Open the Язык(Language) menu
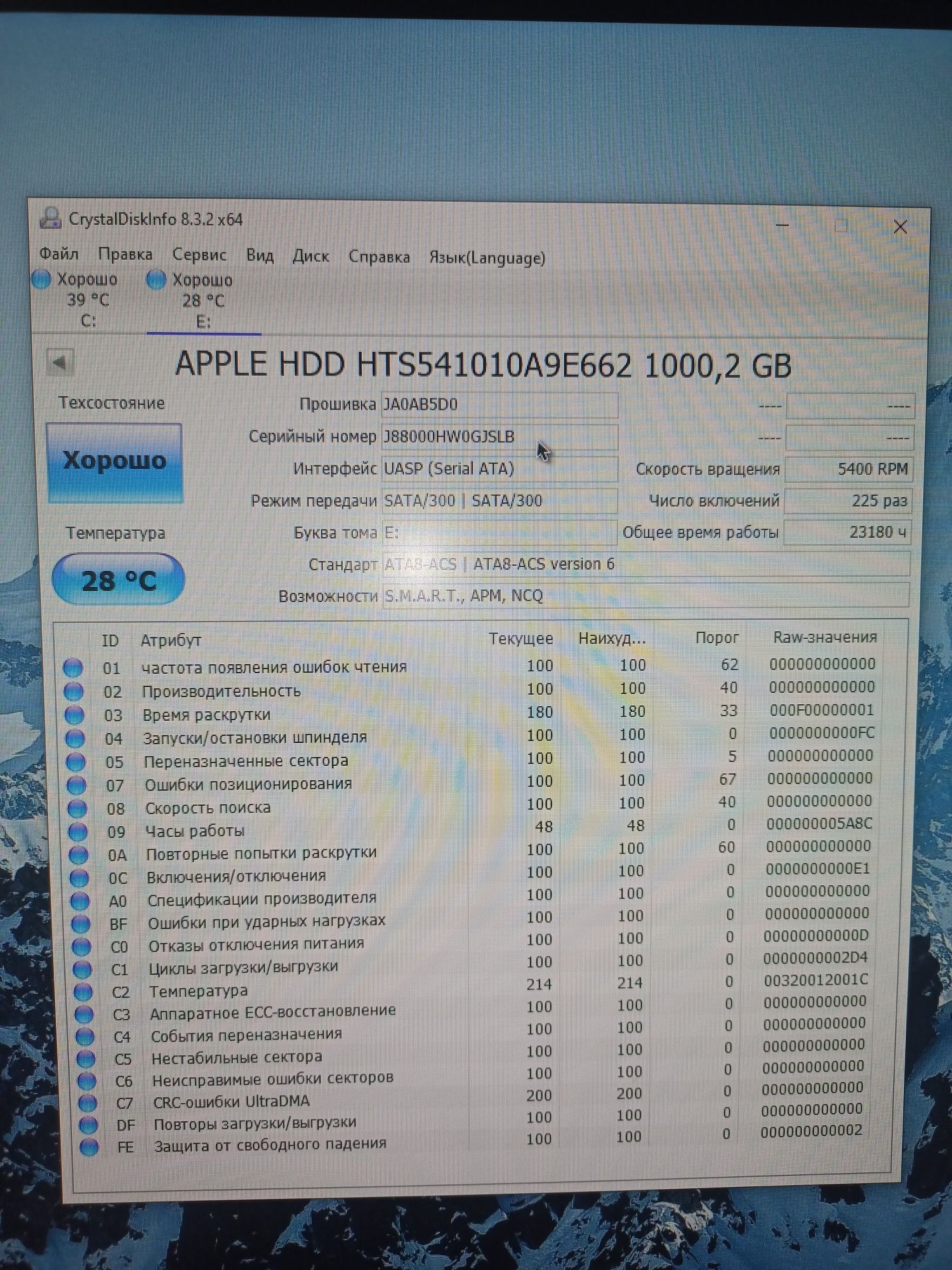The width and height of the screenshot is (952, 1270). 487,258
